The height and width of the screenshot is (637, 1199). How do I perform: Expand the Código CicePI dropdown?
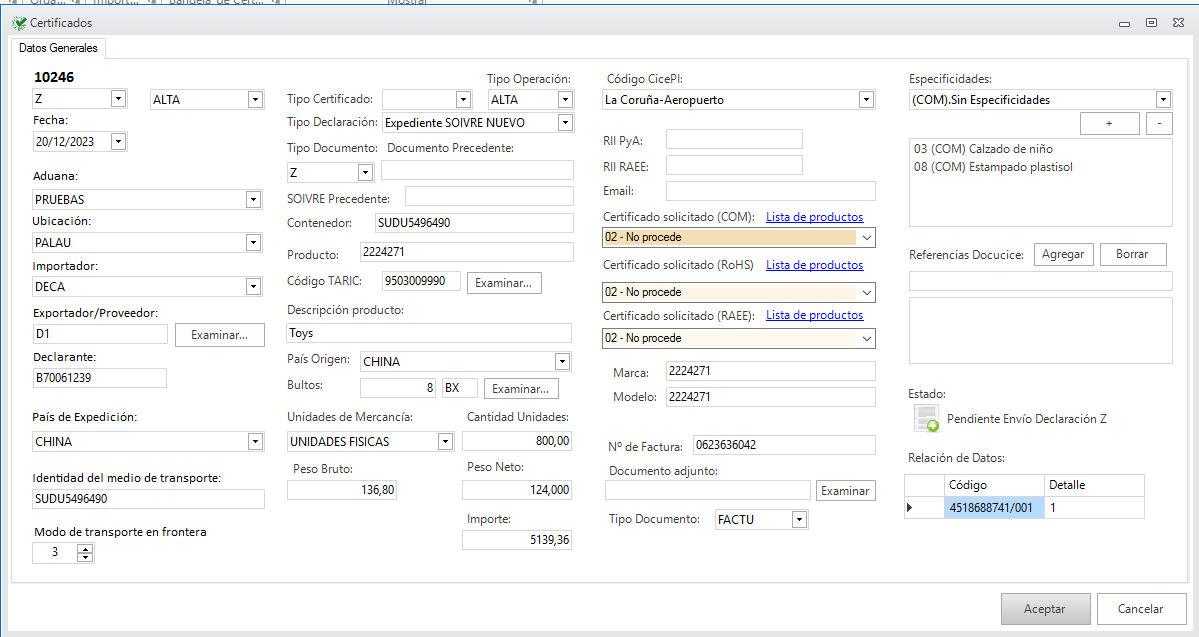(865, 100)
